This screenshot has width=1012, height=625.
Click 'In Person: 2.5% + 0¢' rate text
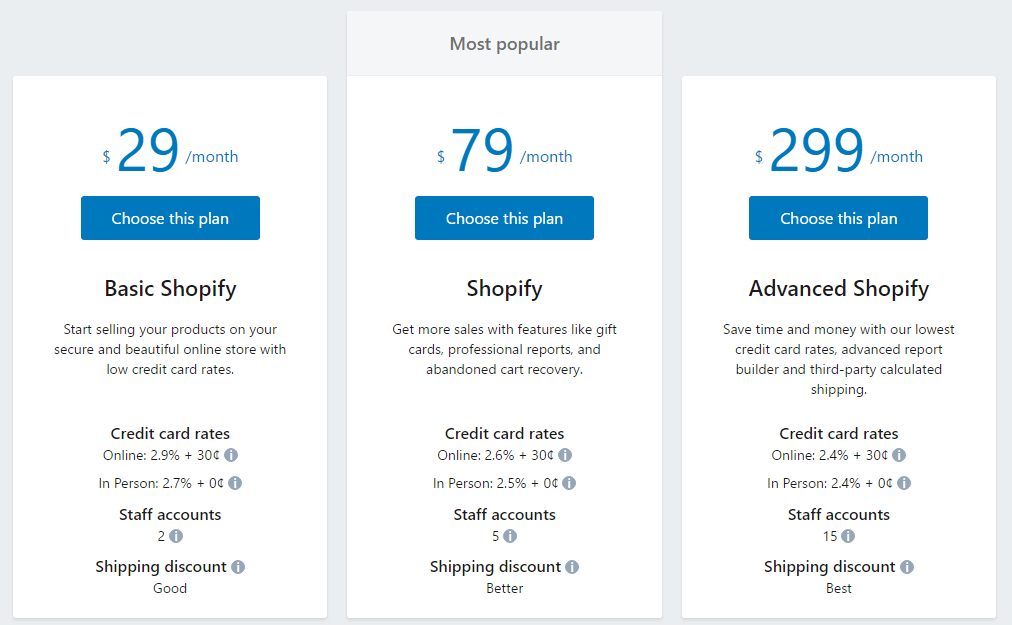(495, 483)
